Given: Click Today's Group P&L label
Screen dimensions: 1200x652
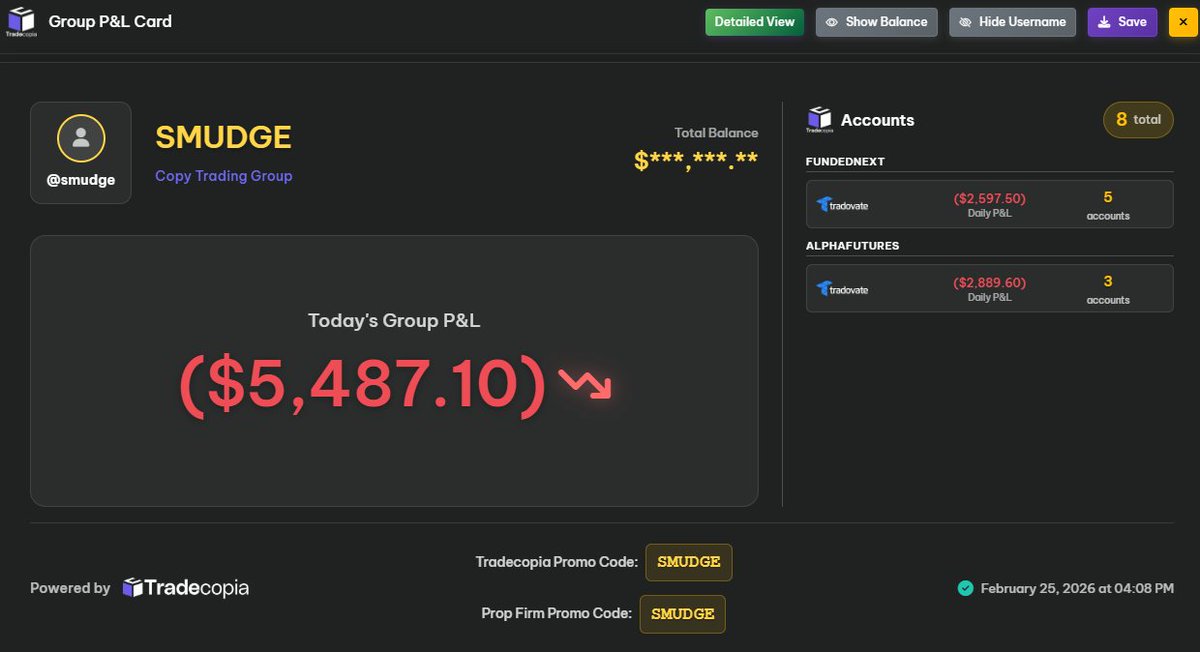Looking at the screenshot, I should (394, 321).
